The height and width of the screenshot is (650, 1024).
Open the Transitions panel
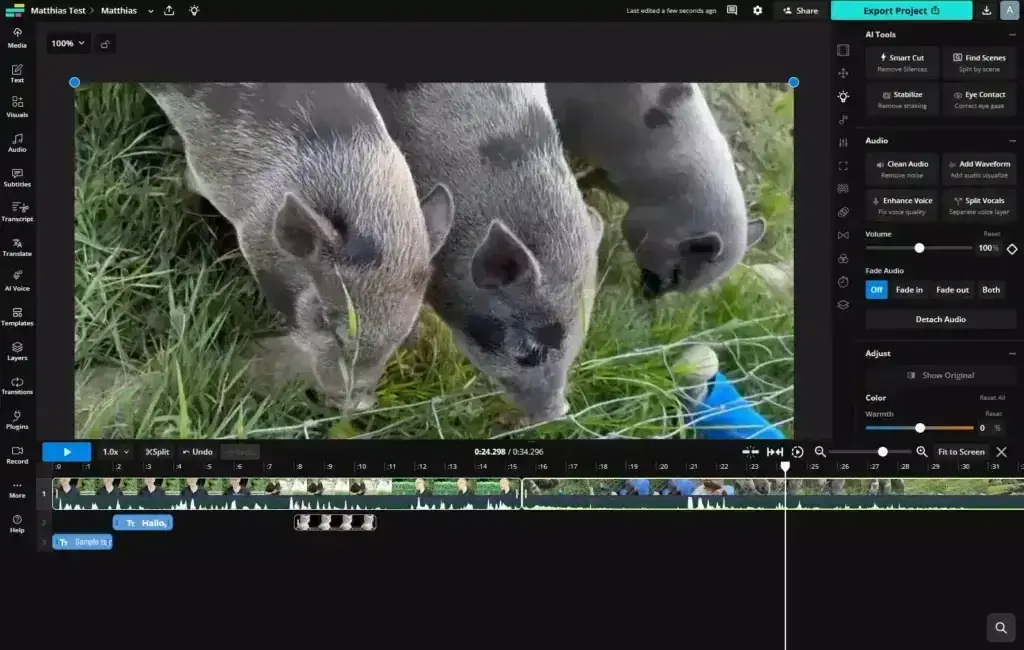17,385
